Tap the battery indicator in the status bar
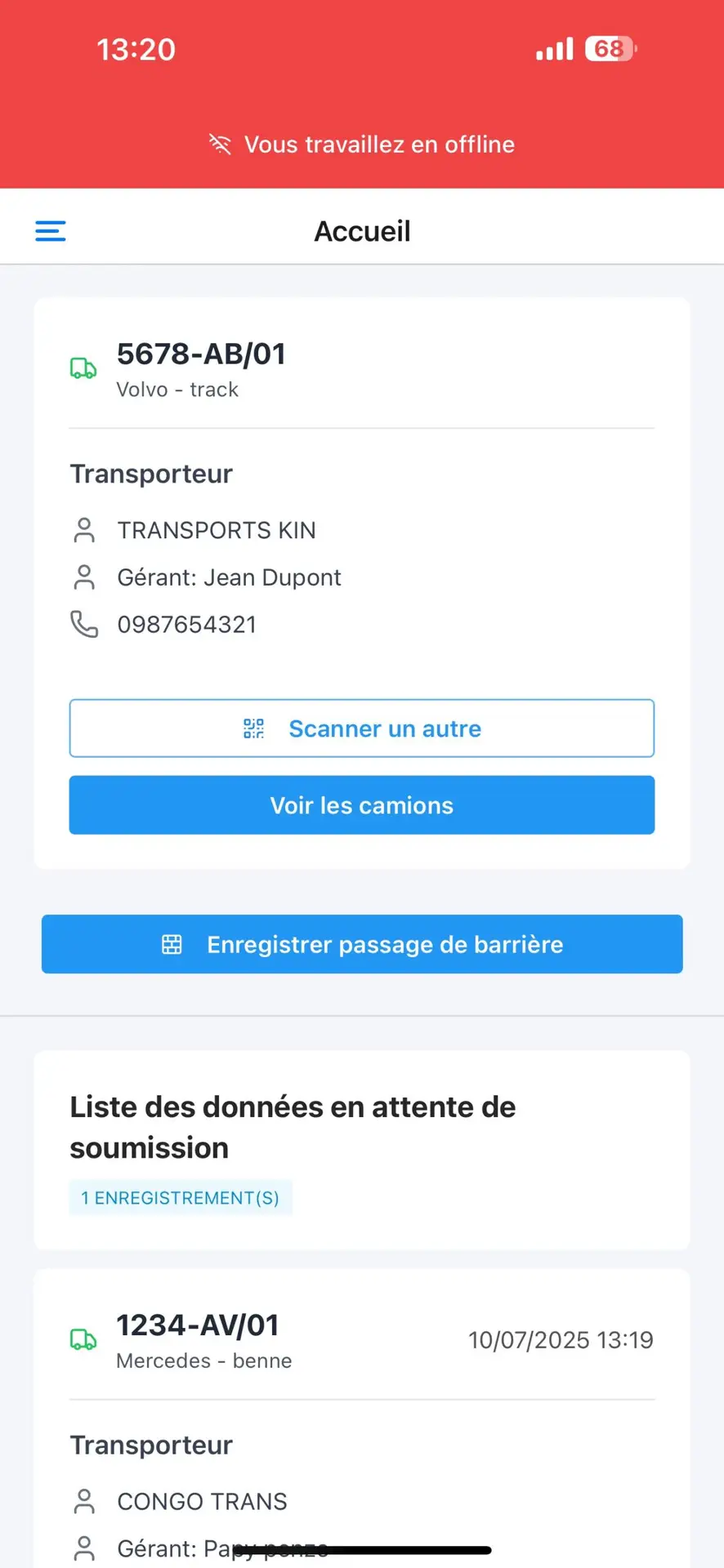The width and height of the screenshot is (724, 1568). tap(610, 49)
